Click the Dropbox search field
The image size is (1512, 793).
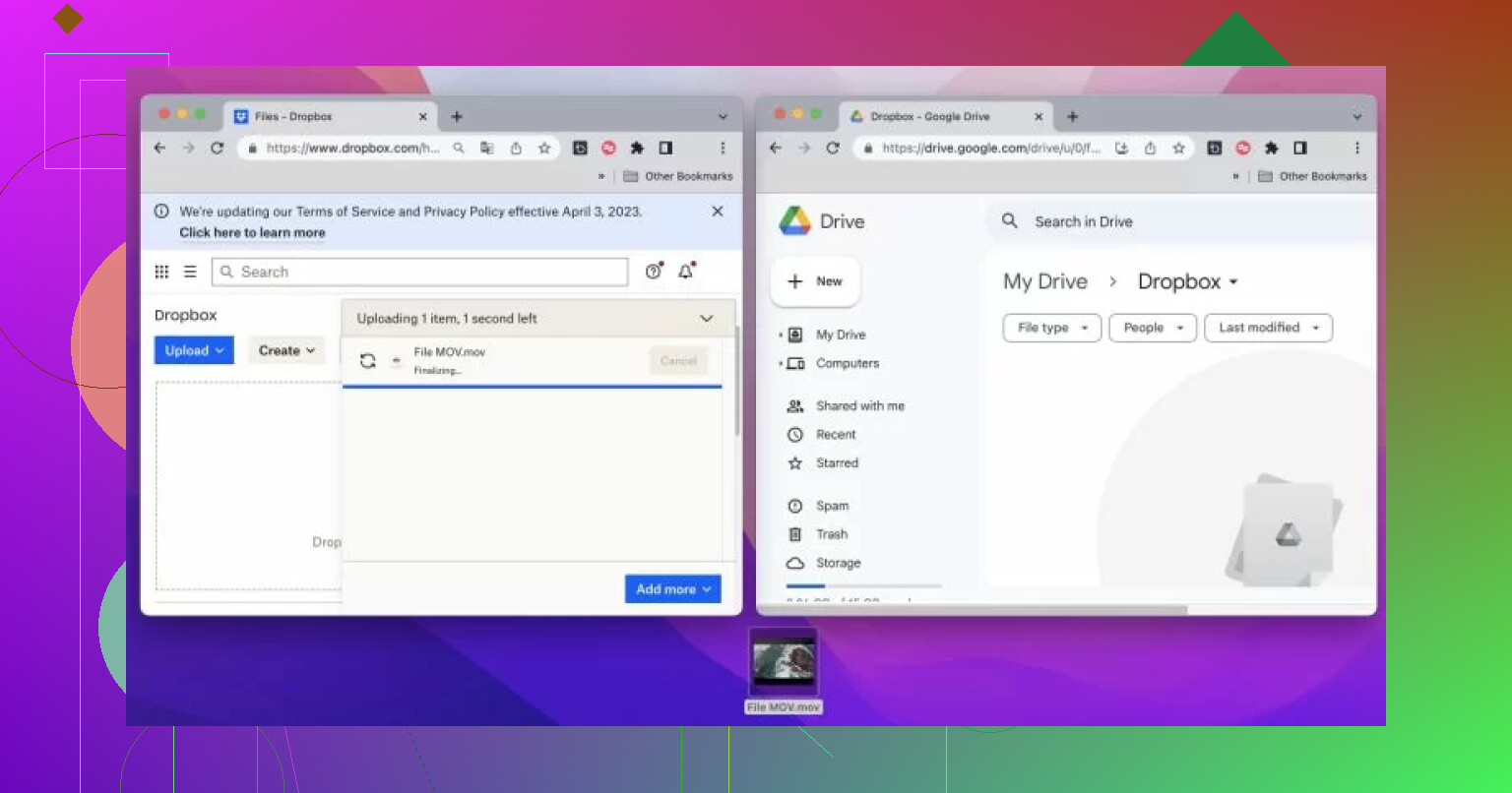click(419, 272)
